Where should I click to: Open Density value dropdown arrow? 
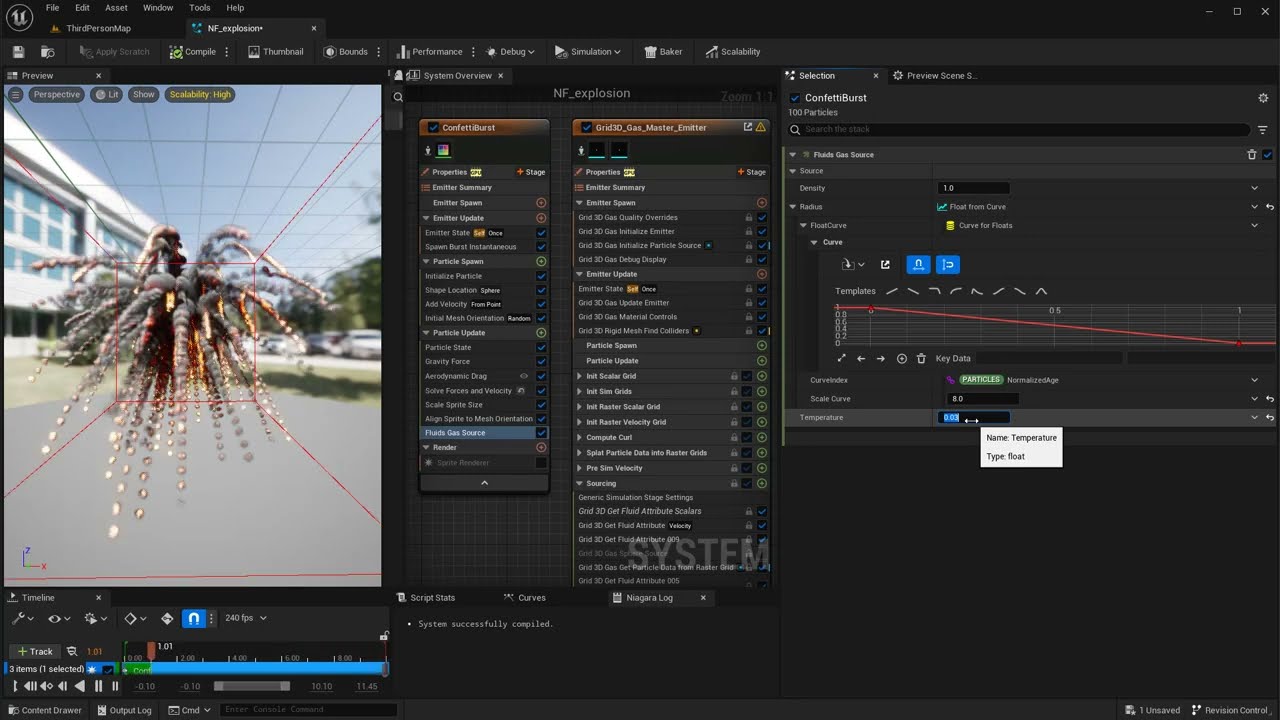point(1254,188)
